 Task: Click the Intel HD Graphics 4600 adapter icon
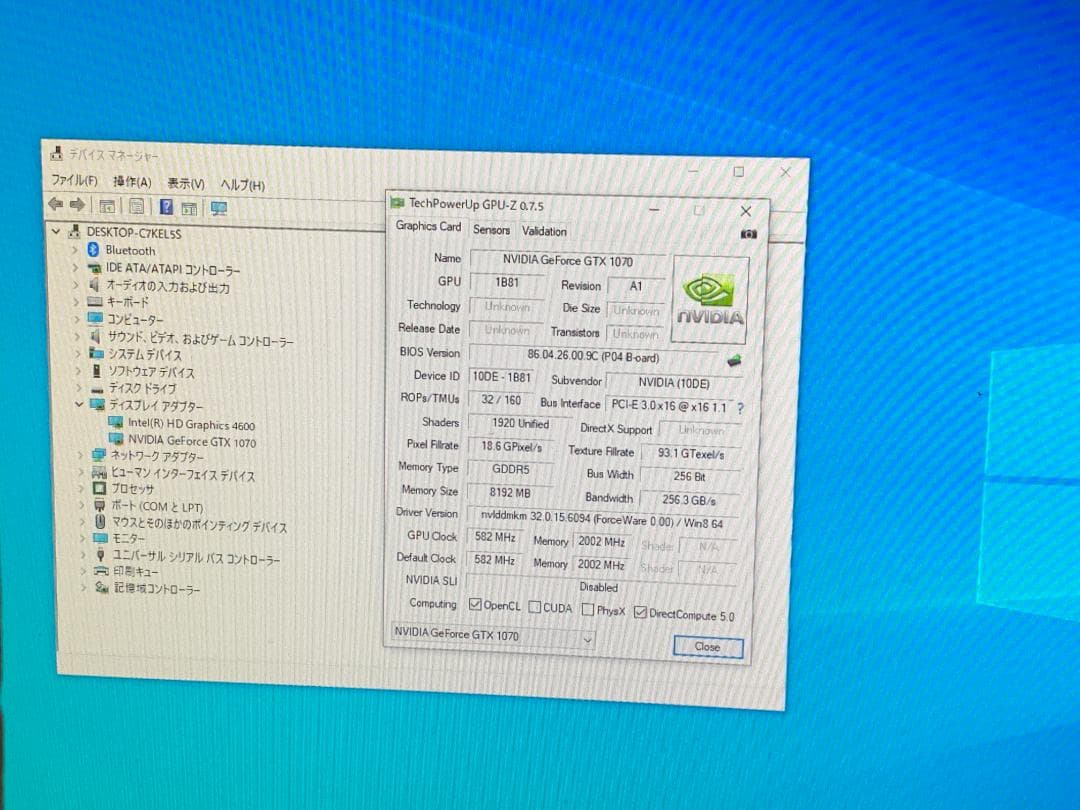click(116, 422)
